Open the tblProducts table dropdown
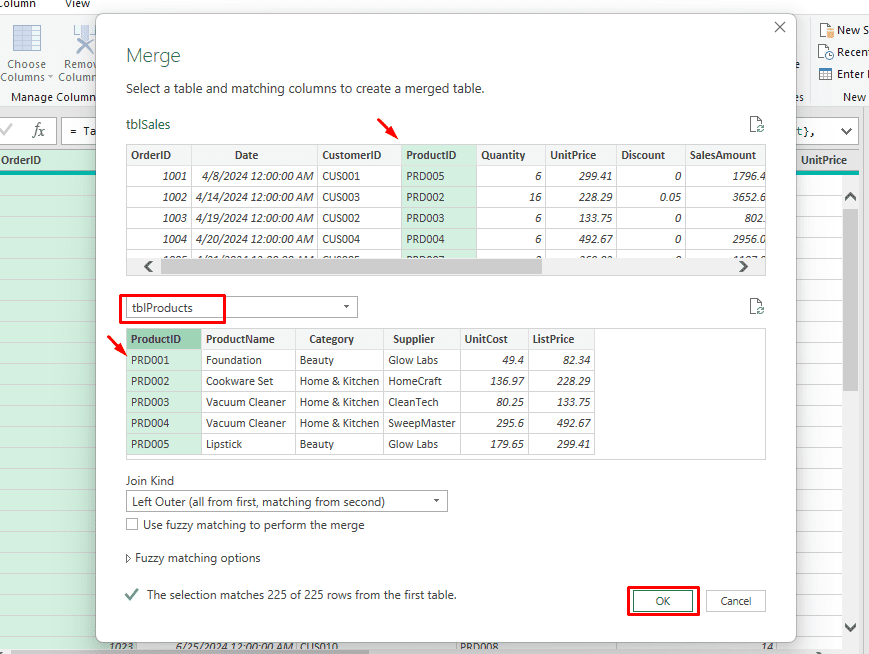The width and height of the screenshot is (869, 654). [x=346, y=307]
